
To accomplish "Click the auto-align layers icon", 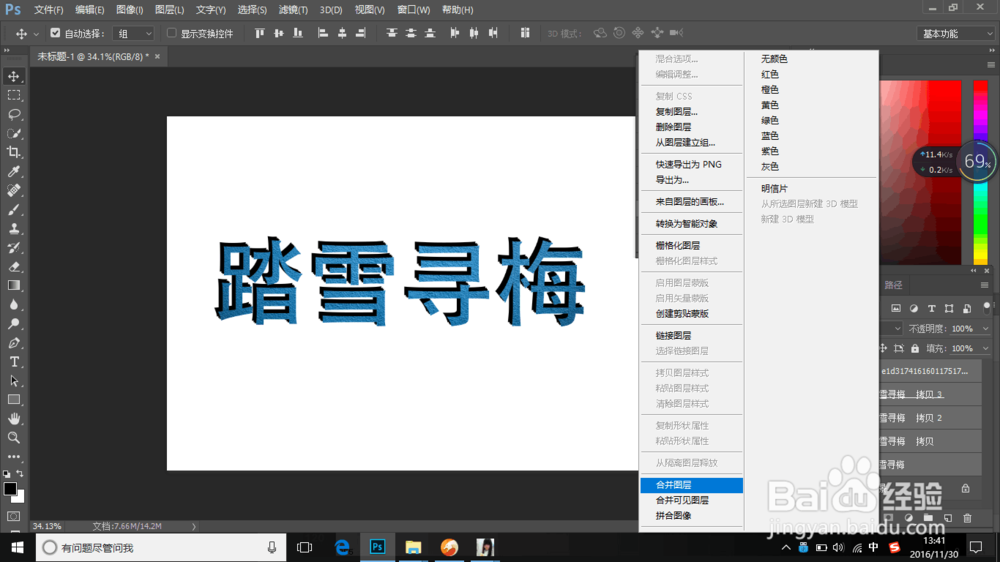I will [x=525, y=33].
